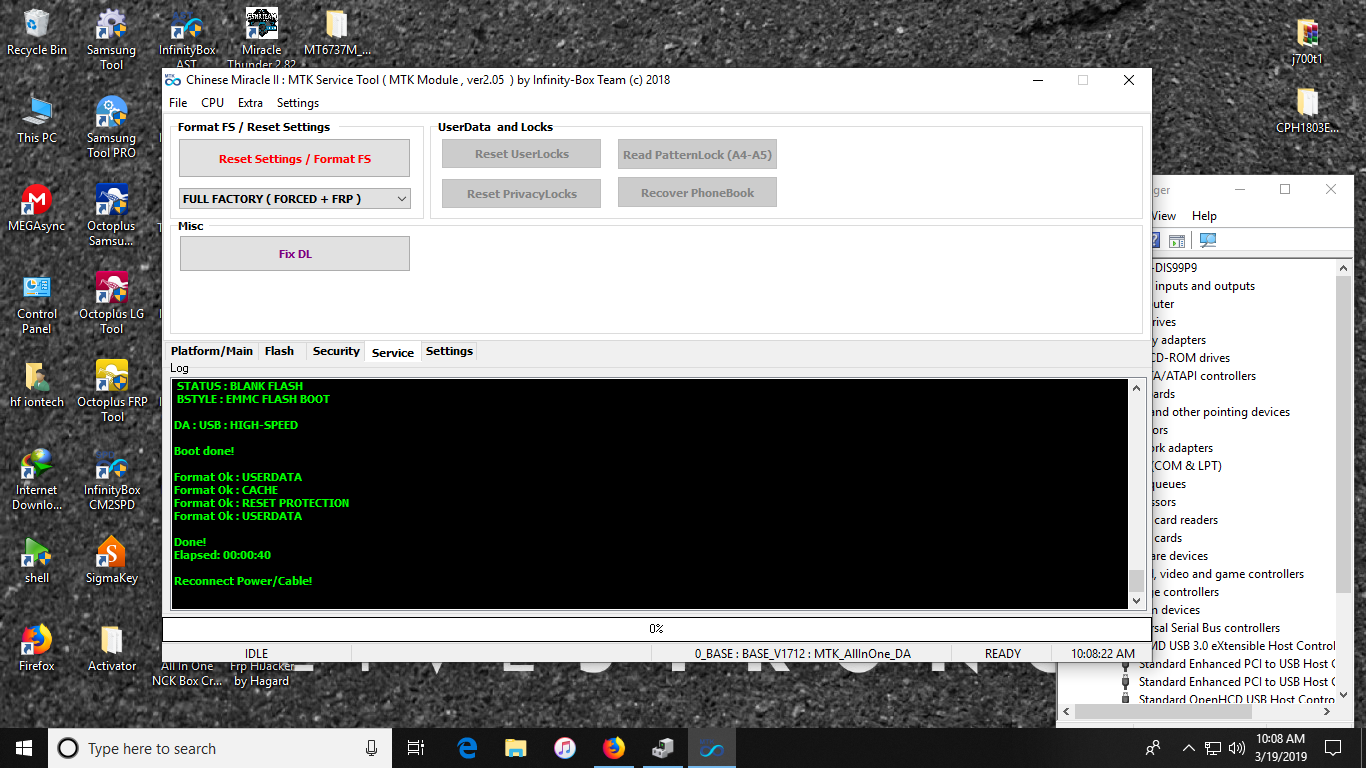Click the volume icon in system tray

click(x=1237, y=748)
